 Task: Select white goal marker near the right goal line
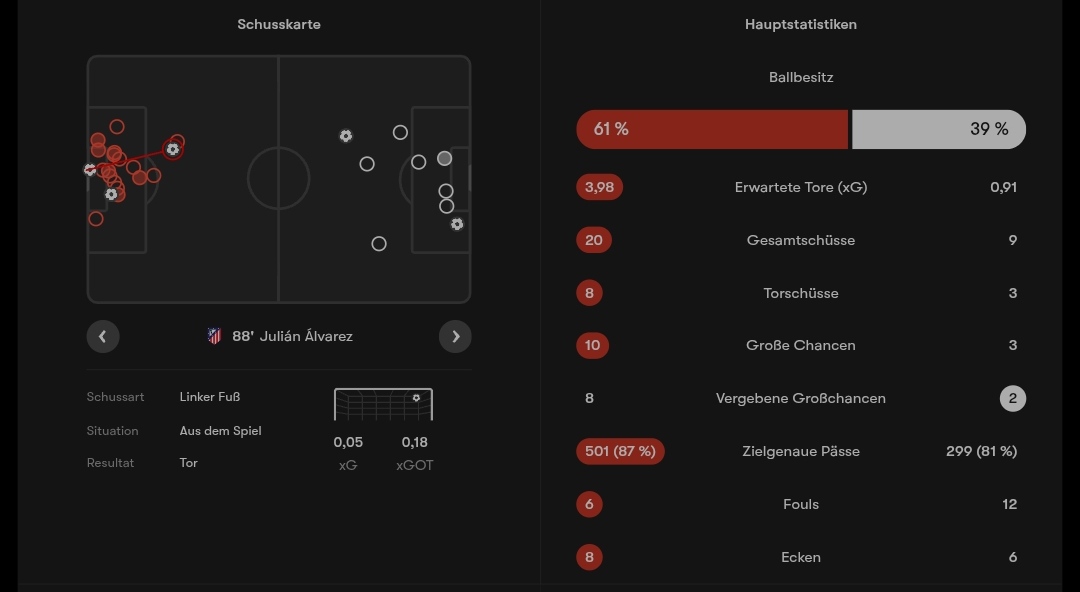coord(457,224)
